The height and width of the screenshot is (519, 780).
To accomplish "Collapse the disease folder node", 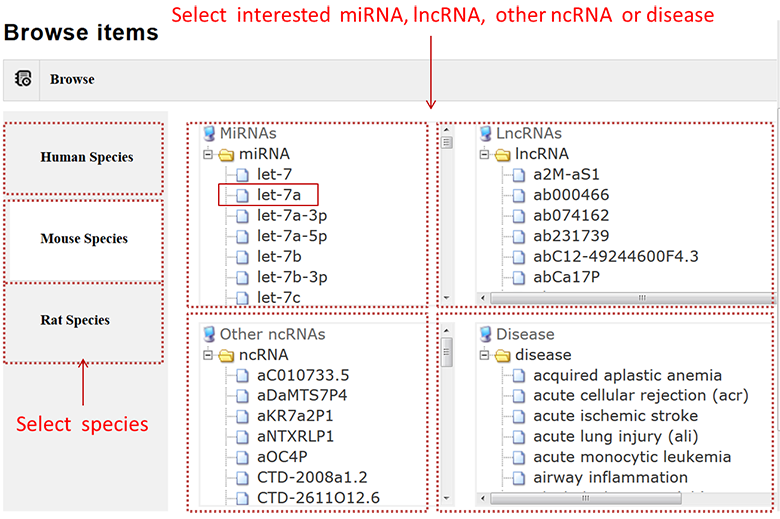I will (x=485, y=355).
